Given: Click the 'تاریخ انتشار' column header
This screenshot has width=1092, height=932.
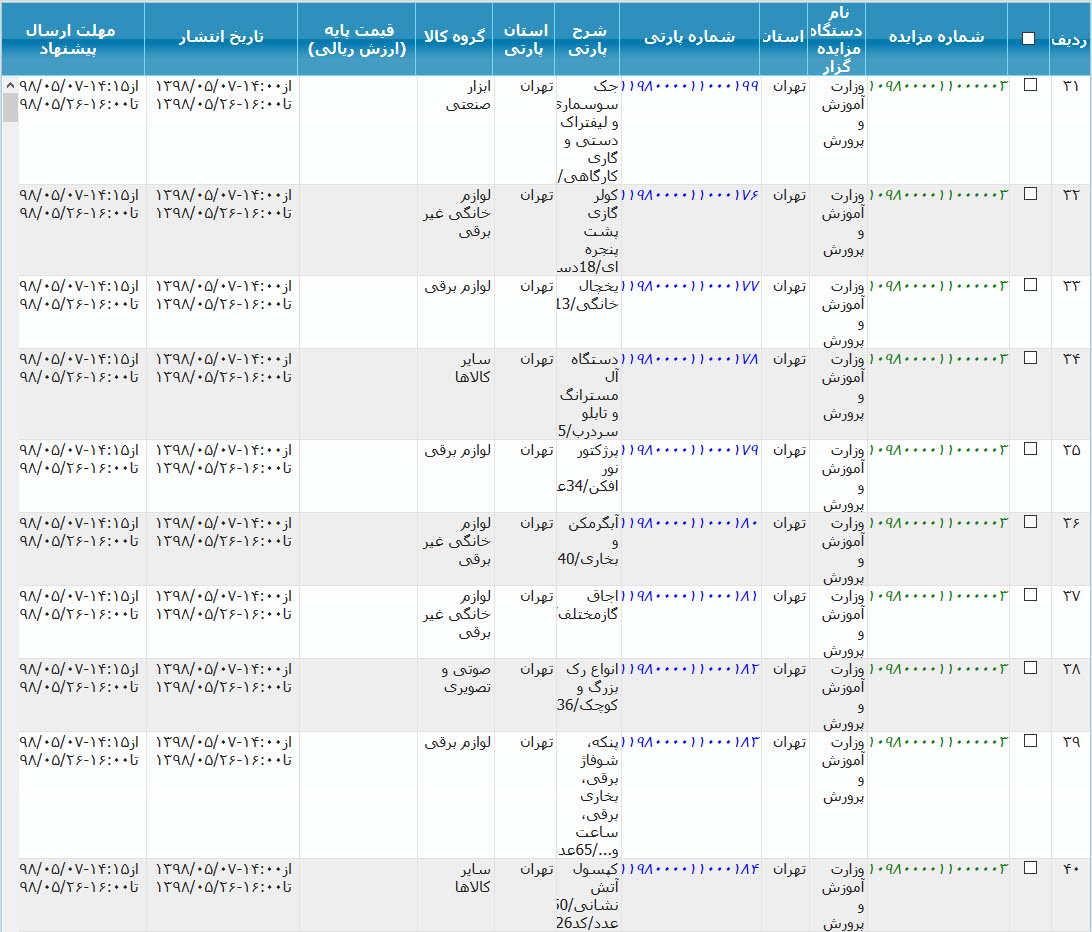Looking at the screenshot, I should 221,37.
